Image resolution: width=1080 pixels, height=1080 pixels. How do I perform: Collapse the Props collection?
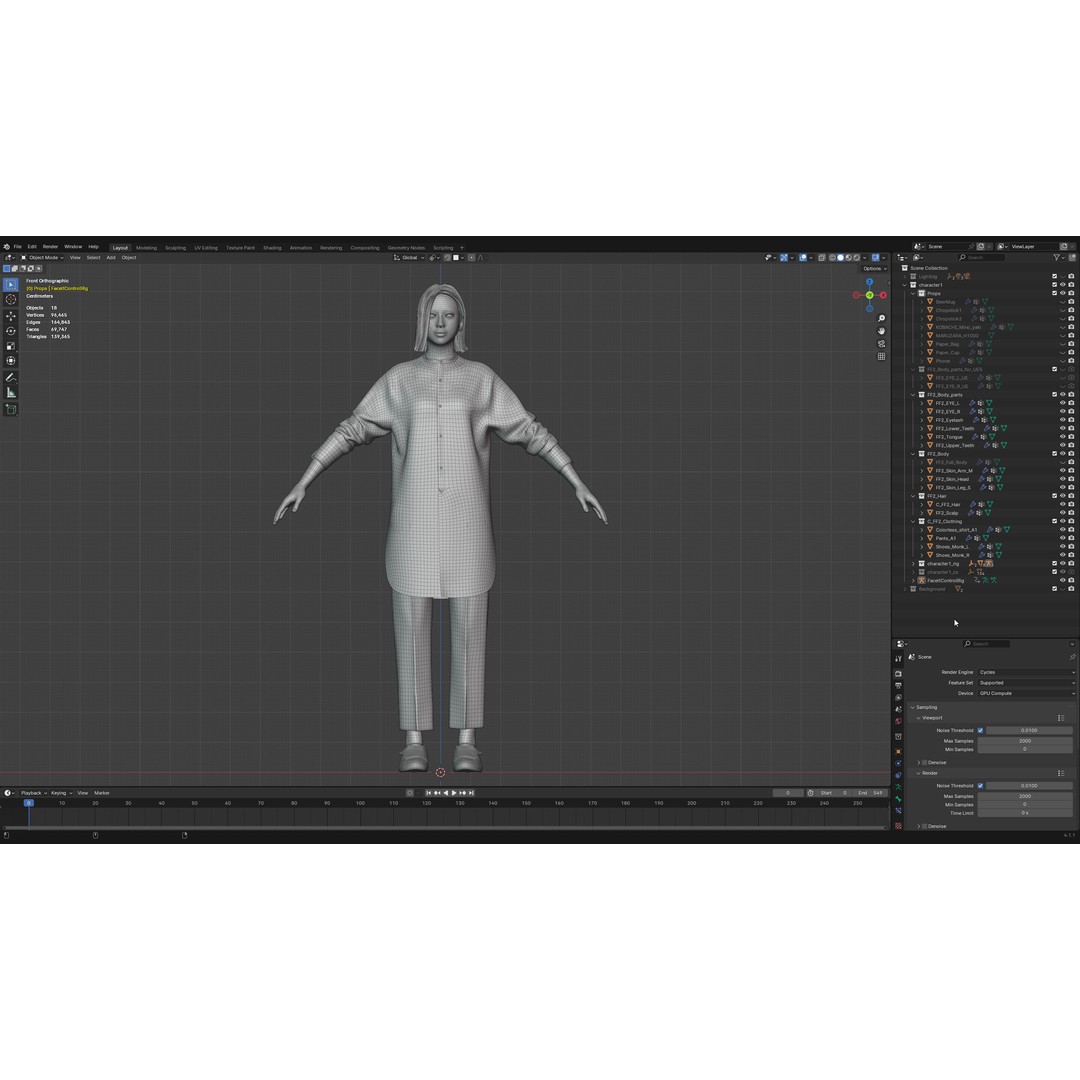tap(913, 293)
